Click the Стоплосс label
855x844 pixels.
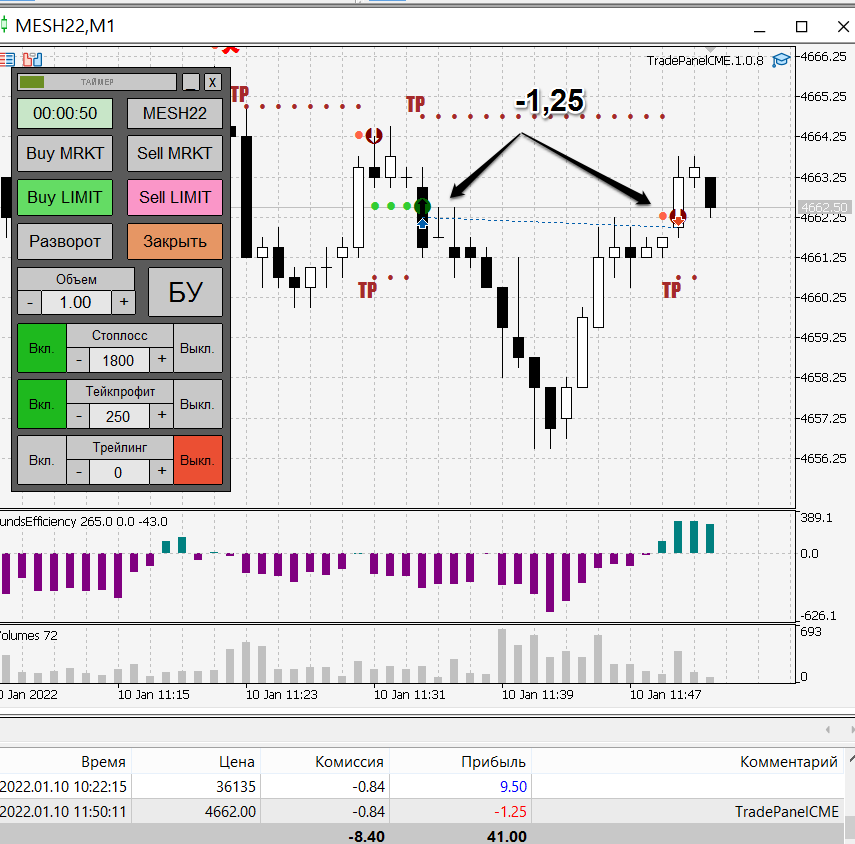(120, 335)
